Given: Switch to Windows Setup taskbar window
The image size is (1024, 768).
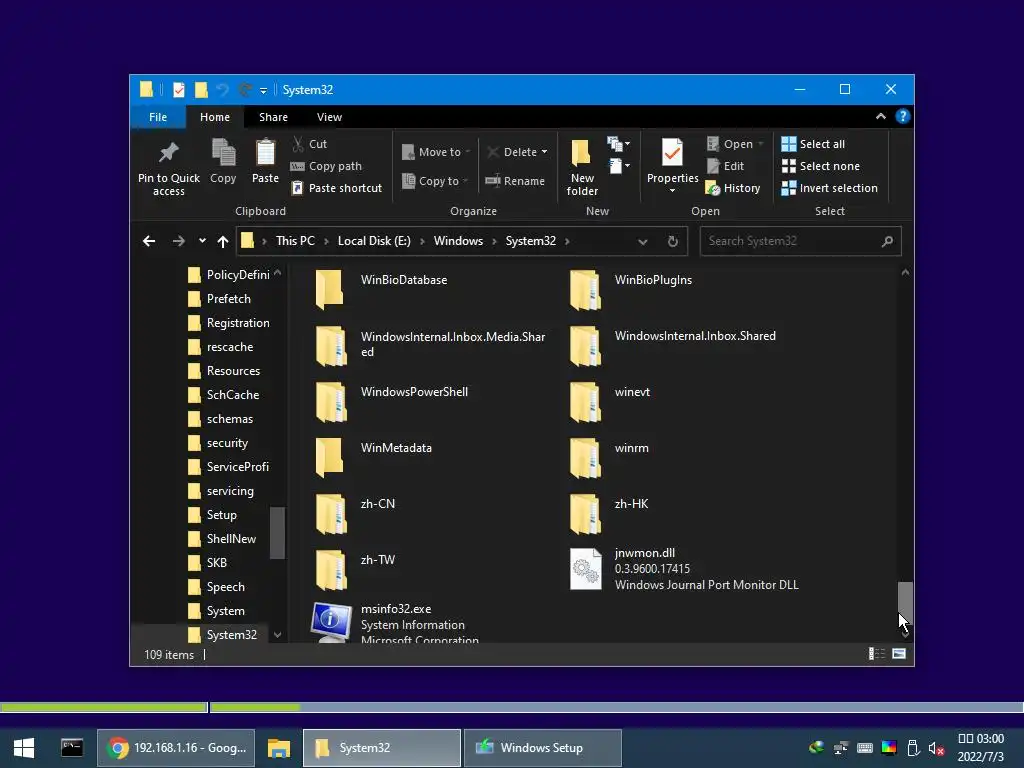Looking at the screenshot, I should (542, 748).
